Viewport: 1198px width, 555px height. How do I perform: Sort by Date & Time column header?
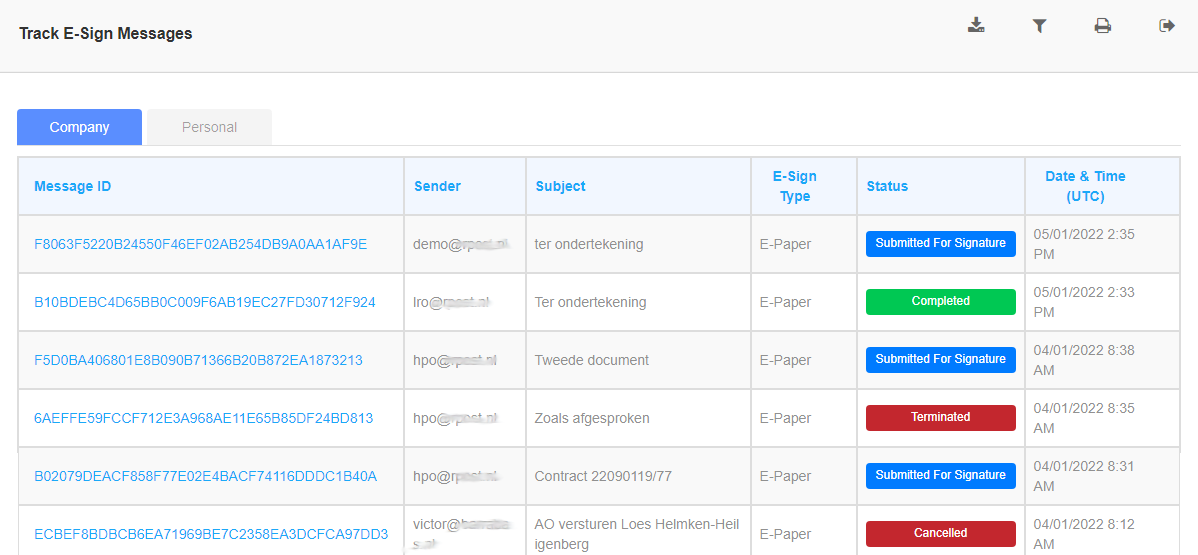coord(1085,186)
